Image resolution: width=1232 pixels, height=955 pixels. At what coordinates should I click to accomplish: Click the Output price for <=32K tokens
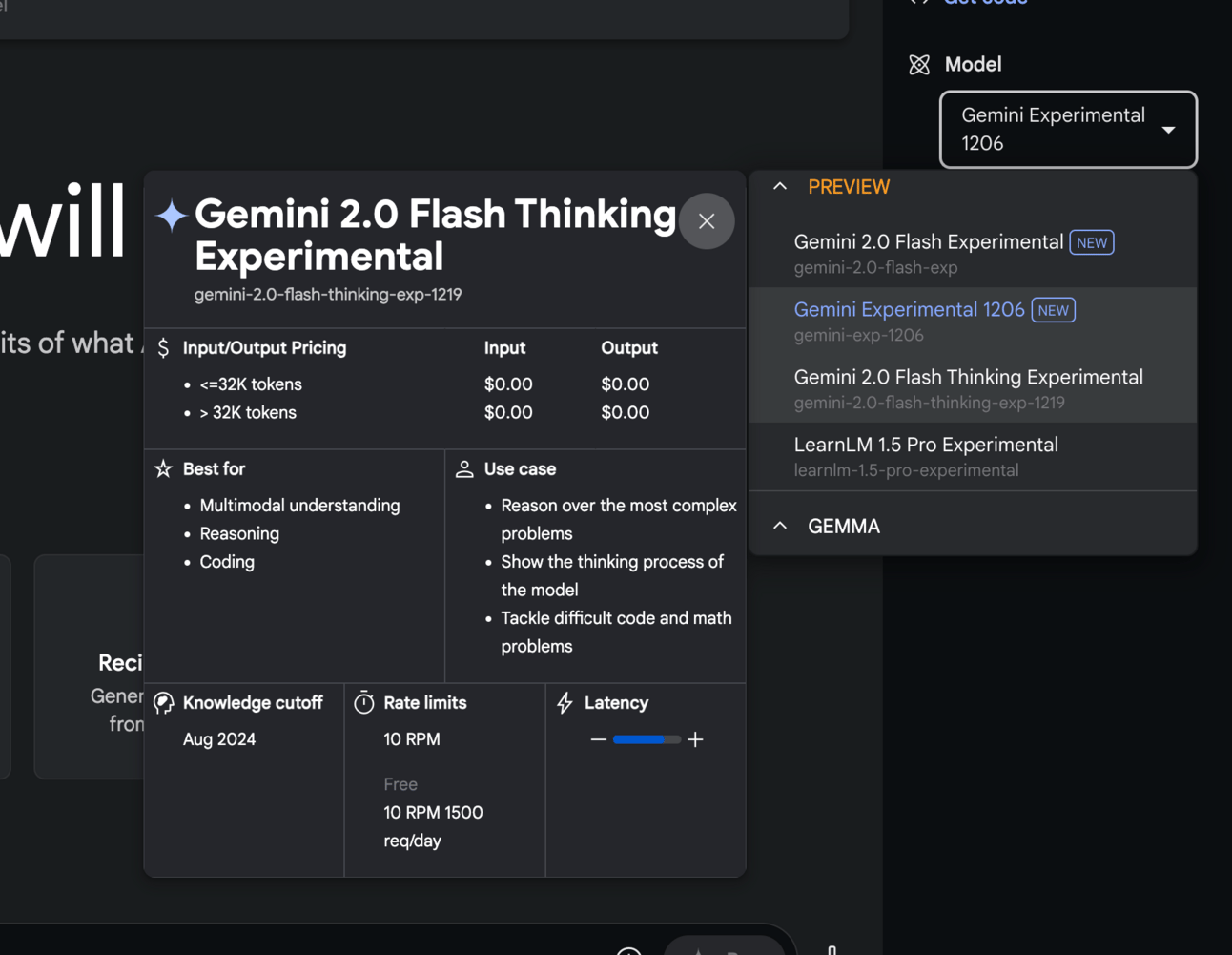626,384
